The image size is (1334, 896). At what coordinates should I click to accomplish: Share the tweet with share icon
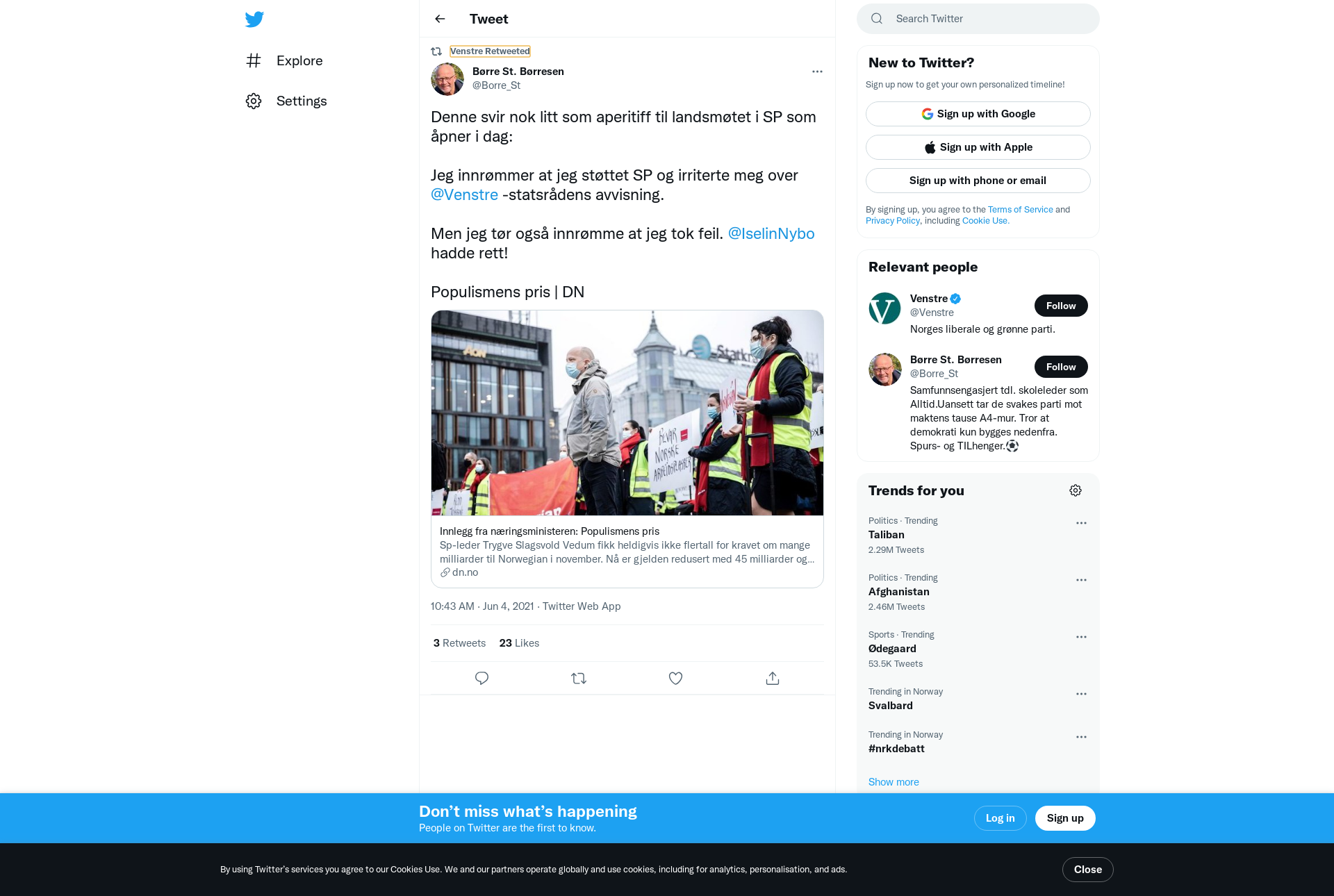coord(773,678)
